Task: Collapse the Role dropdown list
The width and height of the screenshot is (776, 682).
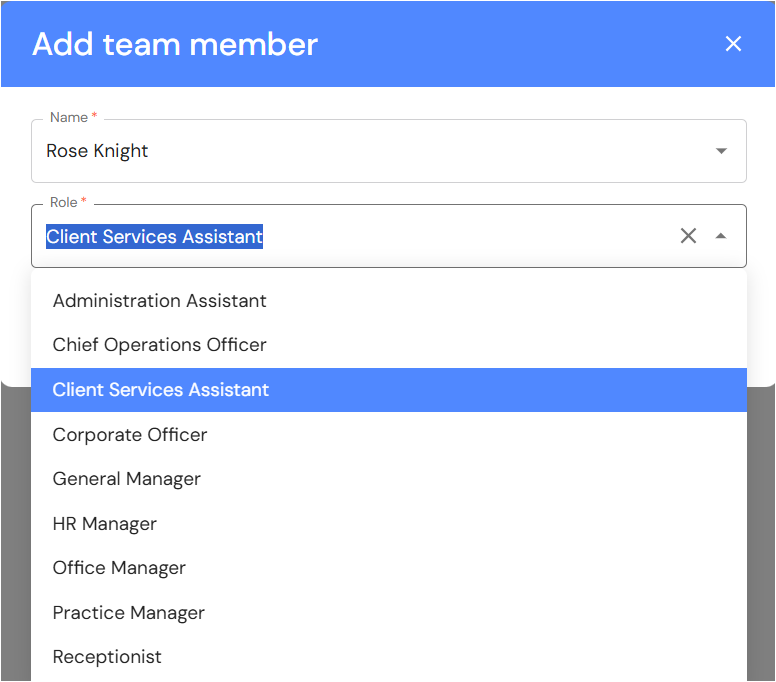Action: [x=721, y=236]
